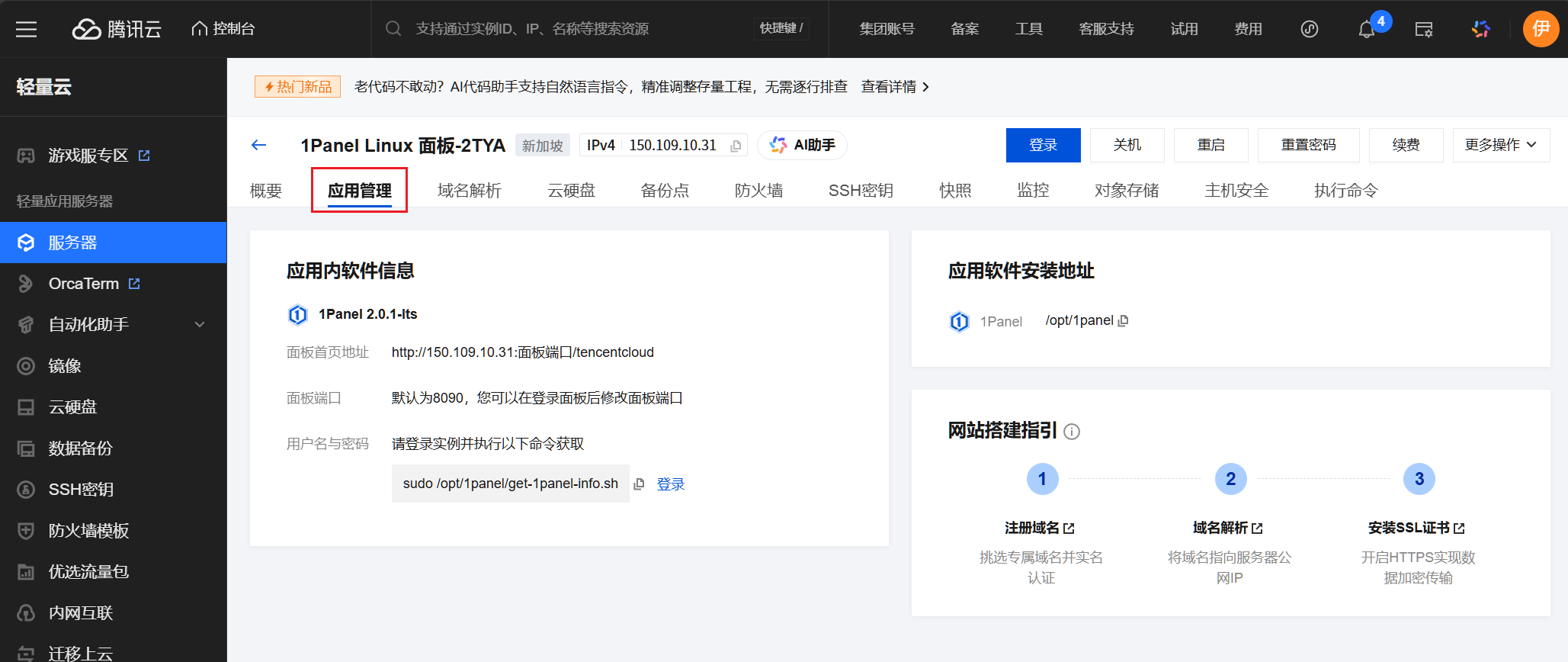This screenshot has width=1568, height=662.
Task: Switch to the 快照 tab
Action: click(955, 191)
